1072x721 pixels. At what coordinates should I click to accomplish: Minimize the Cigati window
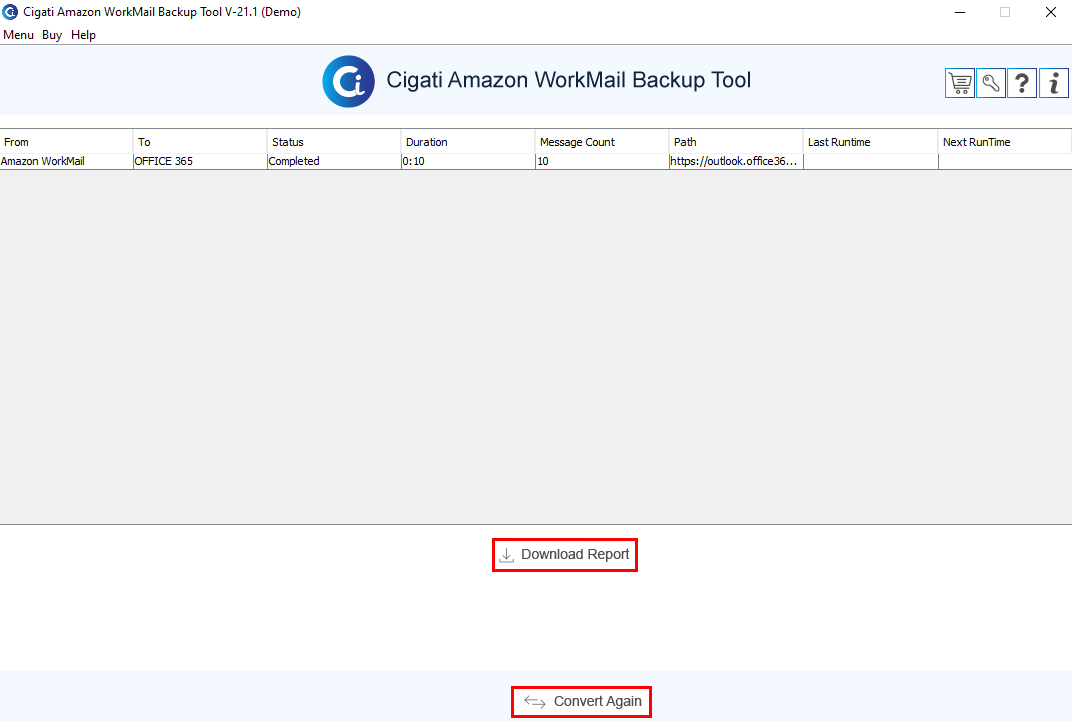(960, 12)
